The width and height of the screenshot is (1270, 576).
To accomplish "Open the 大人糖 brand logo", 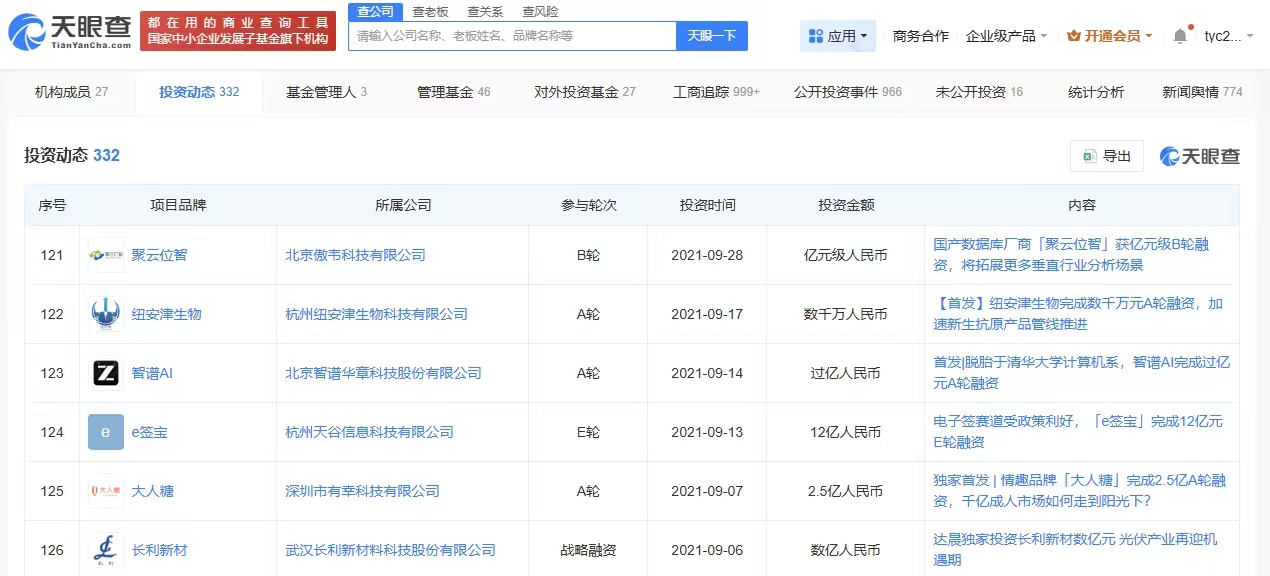I will point(106,491).
